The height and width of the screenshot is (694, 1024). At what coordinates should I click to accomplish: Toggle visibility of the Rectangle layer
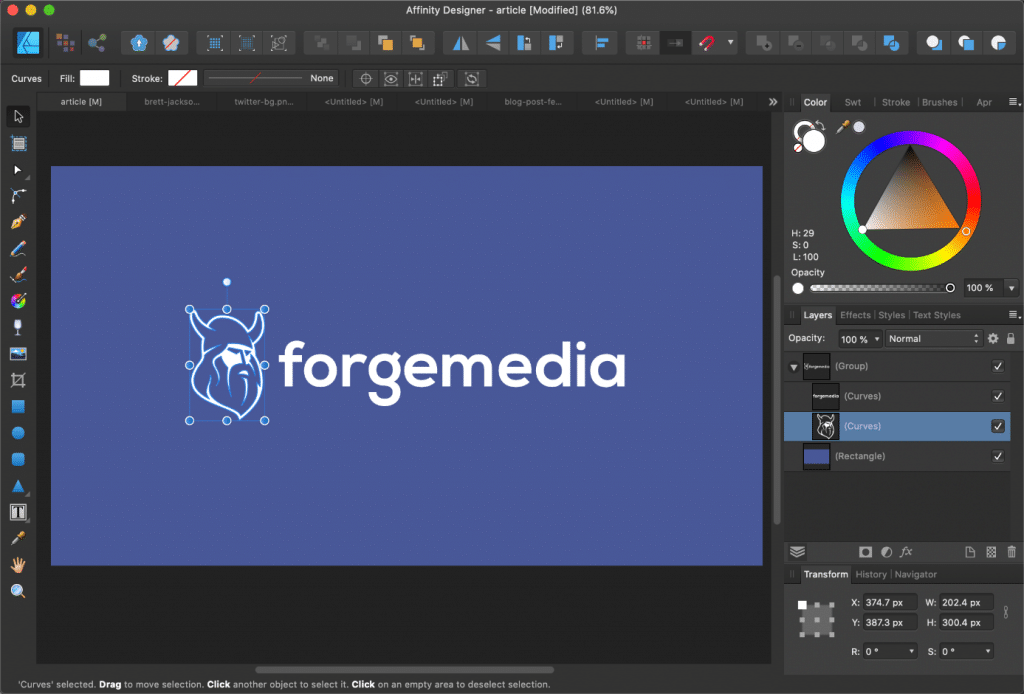[x=998, y=456]
